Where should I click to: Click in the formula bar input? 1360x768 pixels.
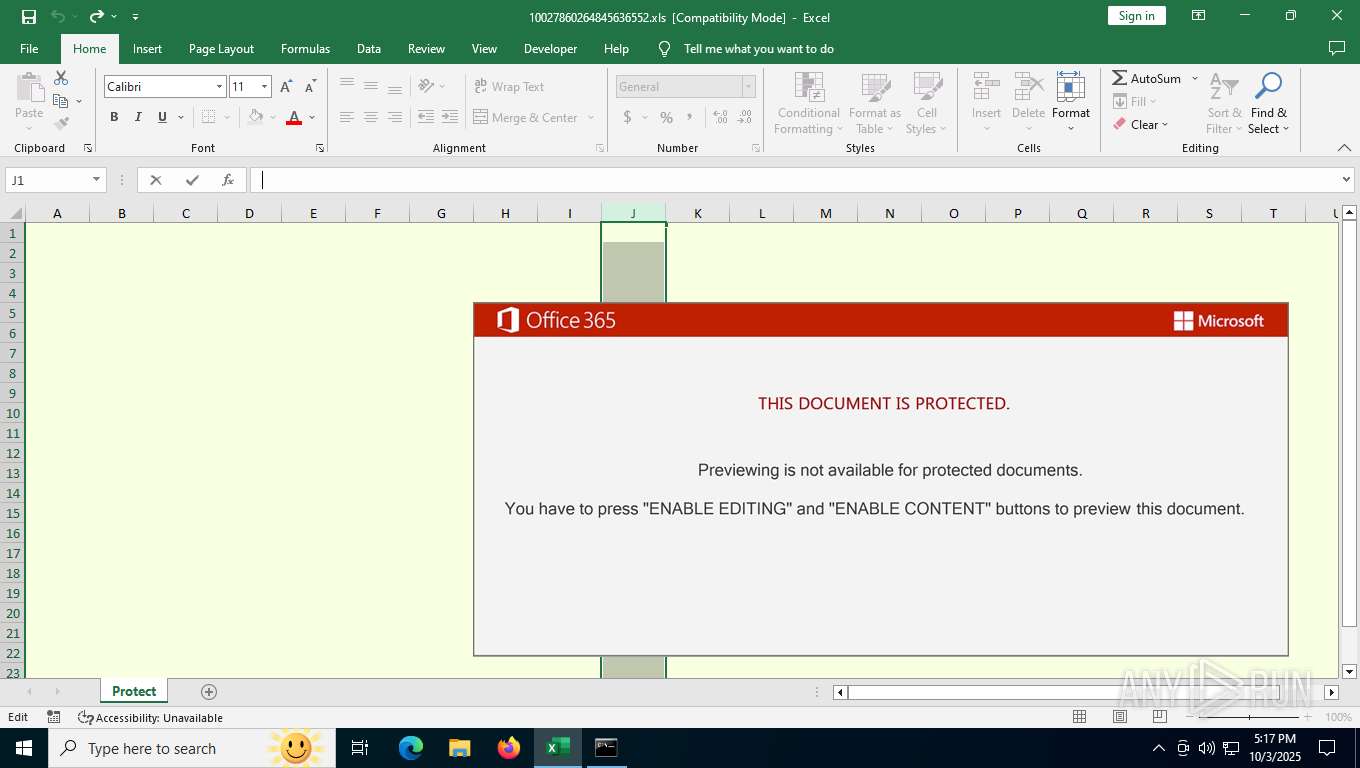[794, 180]
